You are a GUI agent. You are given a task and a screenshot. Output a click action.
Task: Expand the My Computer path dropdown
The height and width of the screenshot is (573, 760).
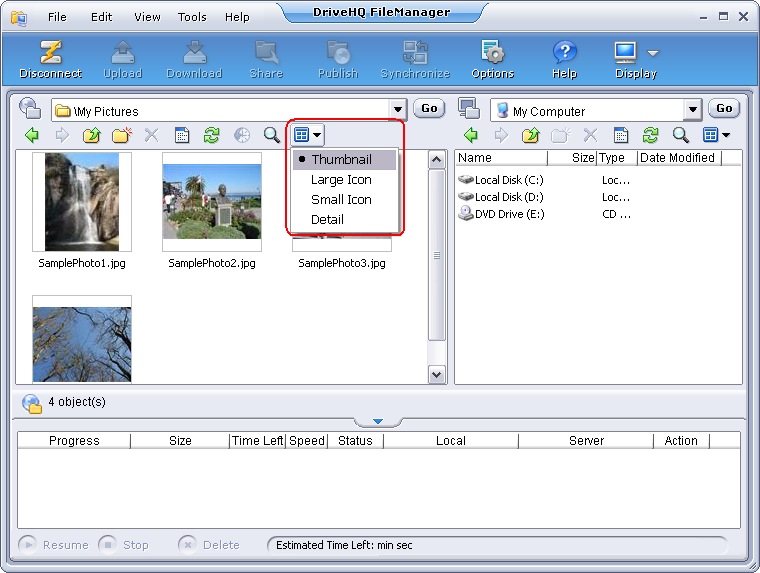pyautogui.click(x=693, y=110)
